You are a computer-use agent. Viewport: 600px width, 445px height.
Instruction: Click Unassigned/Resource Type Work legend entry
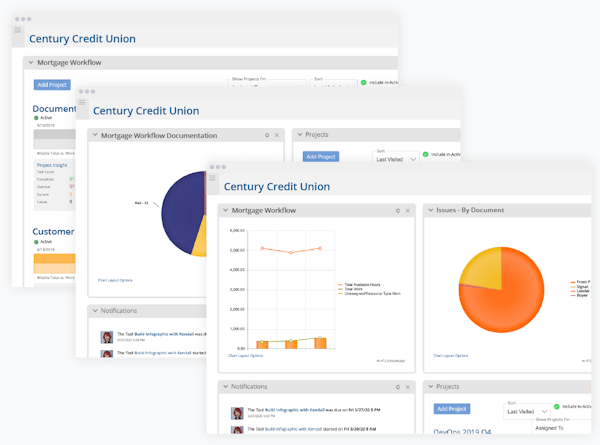[x=369, y=293]
